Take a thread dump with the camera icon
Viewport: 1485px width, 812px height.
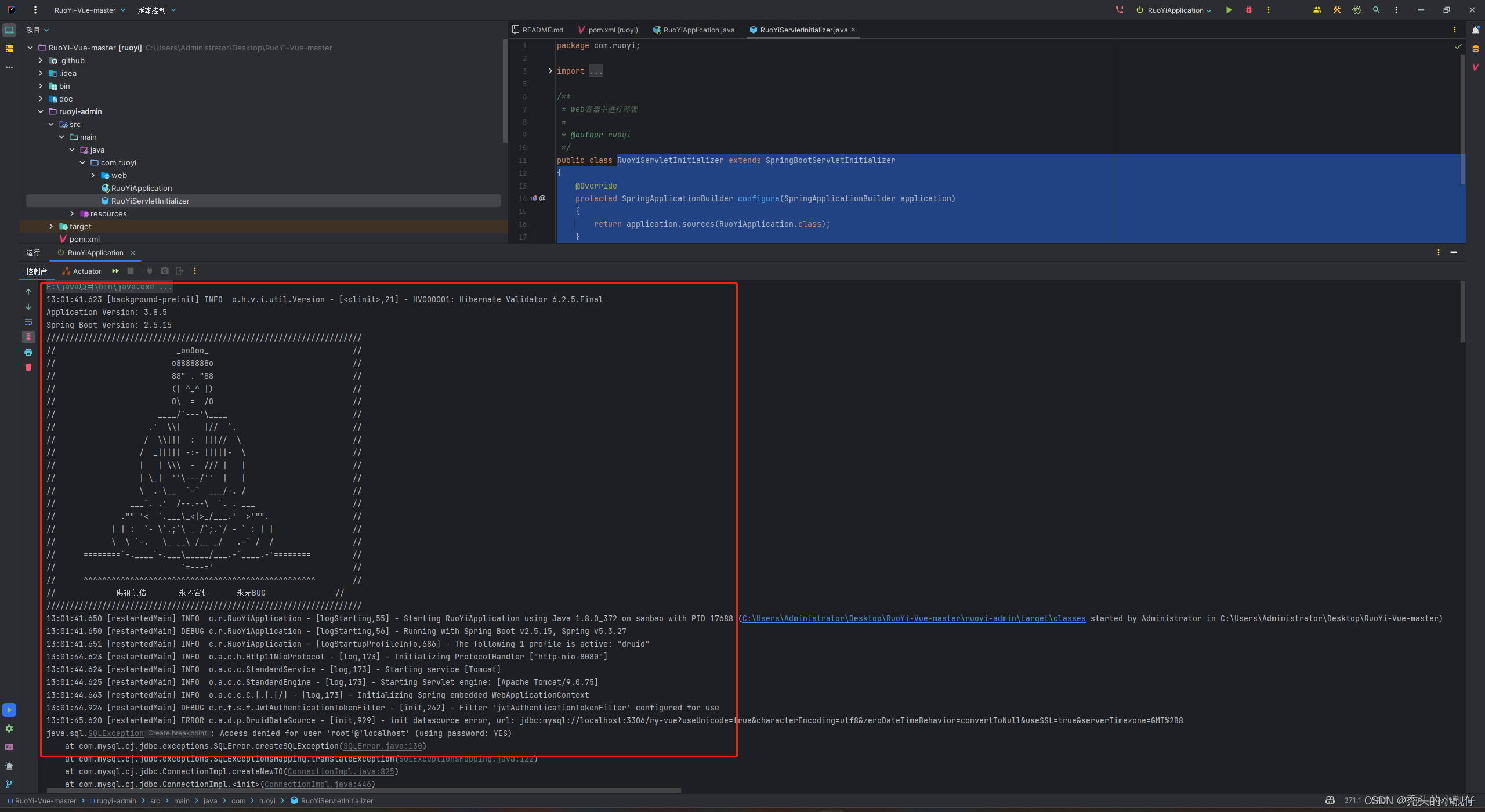coord(165,271)
